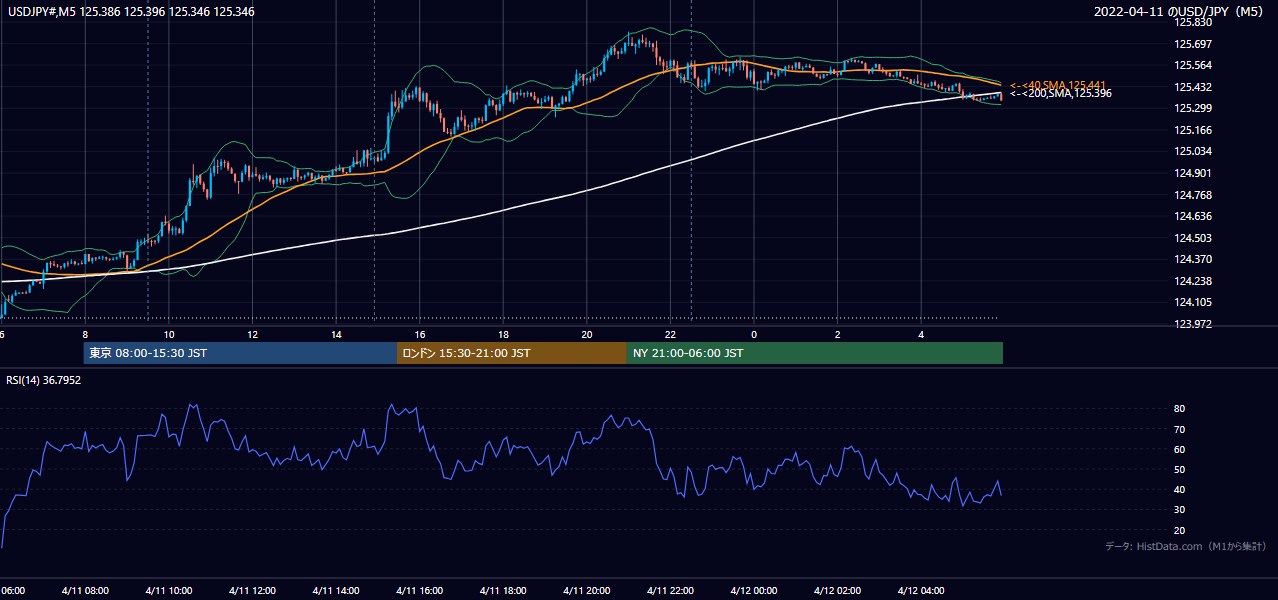The width and height of the screenshot is (1278, 600).
Task: Click the bottom time label 4/12 02:00
Action: pos(837,590)
